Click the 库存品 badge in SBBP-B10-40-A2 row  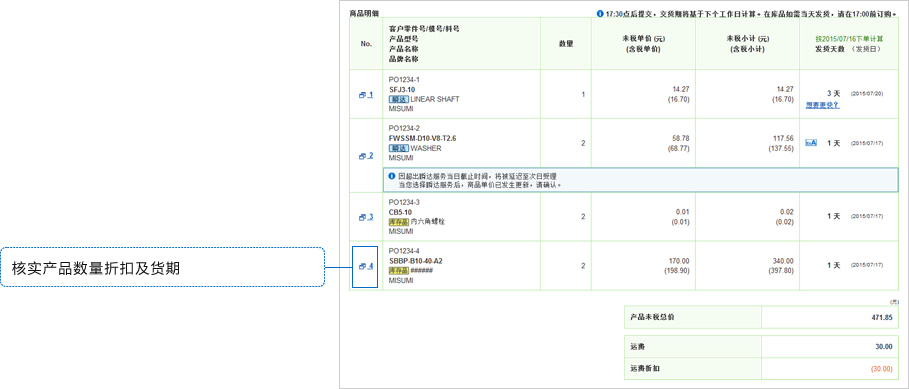[x=399, y=271]
